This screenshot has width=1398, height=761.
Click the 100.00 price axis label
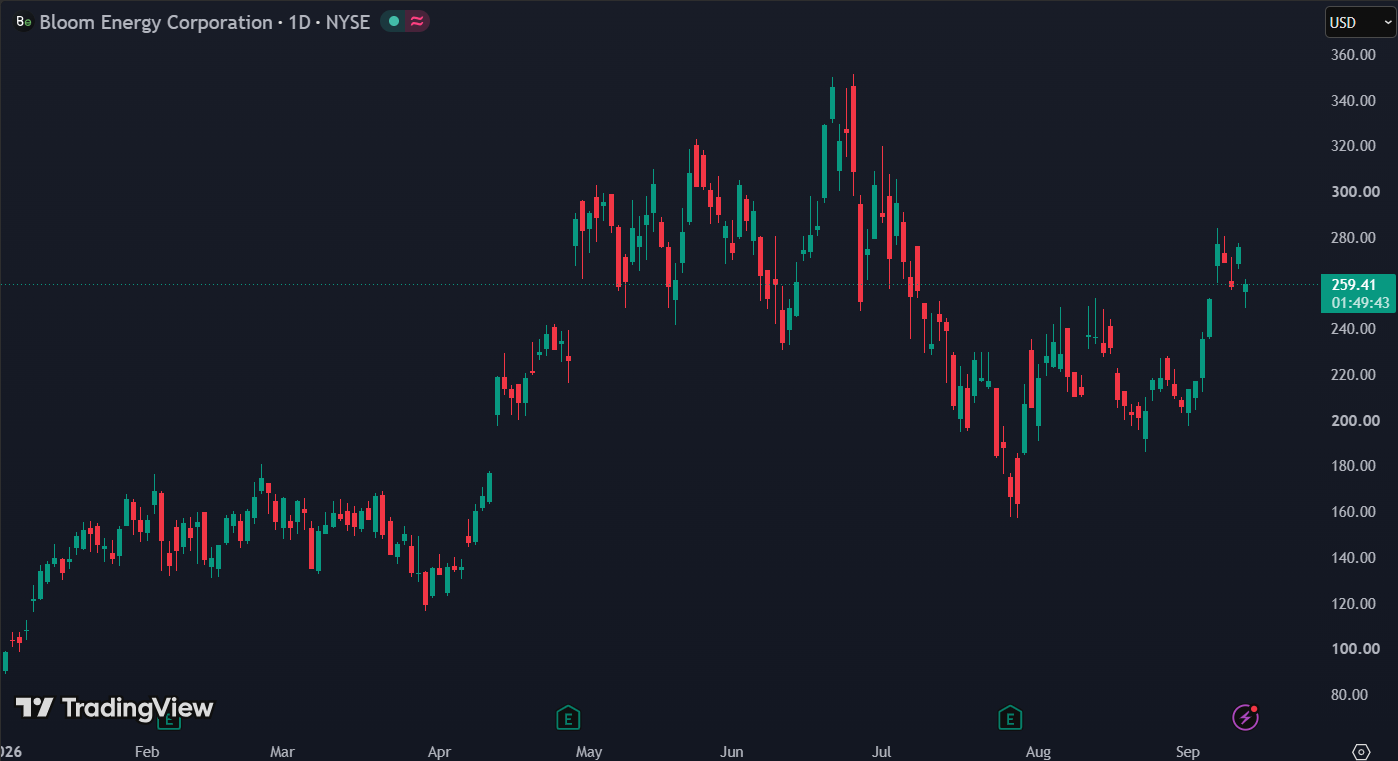1356,649
